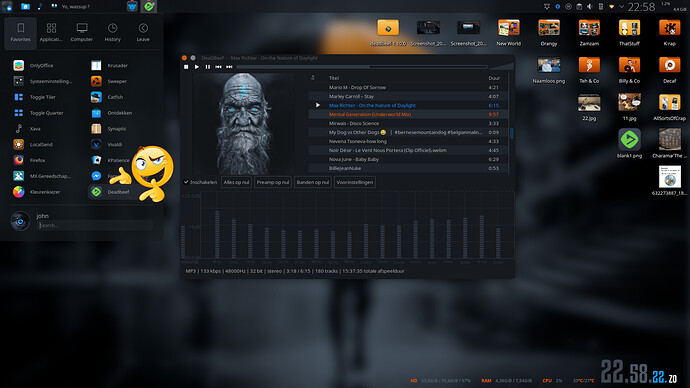Select track Marley Carroll - Stay
The width and height of the screenshot is (690, 388).
point(408,96)
